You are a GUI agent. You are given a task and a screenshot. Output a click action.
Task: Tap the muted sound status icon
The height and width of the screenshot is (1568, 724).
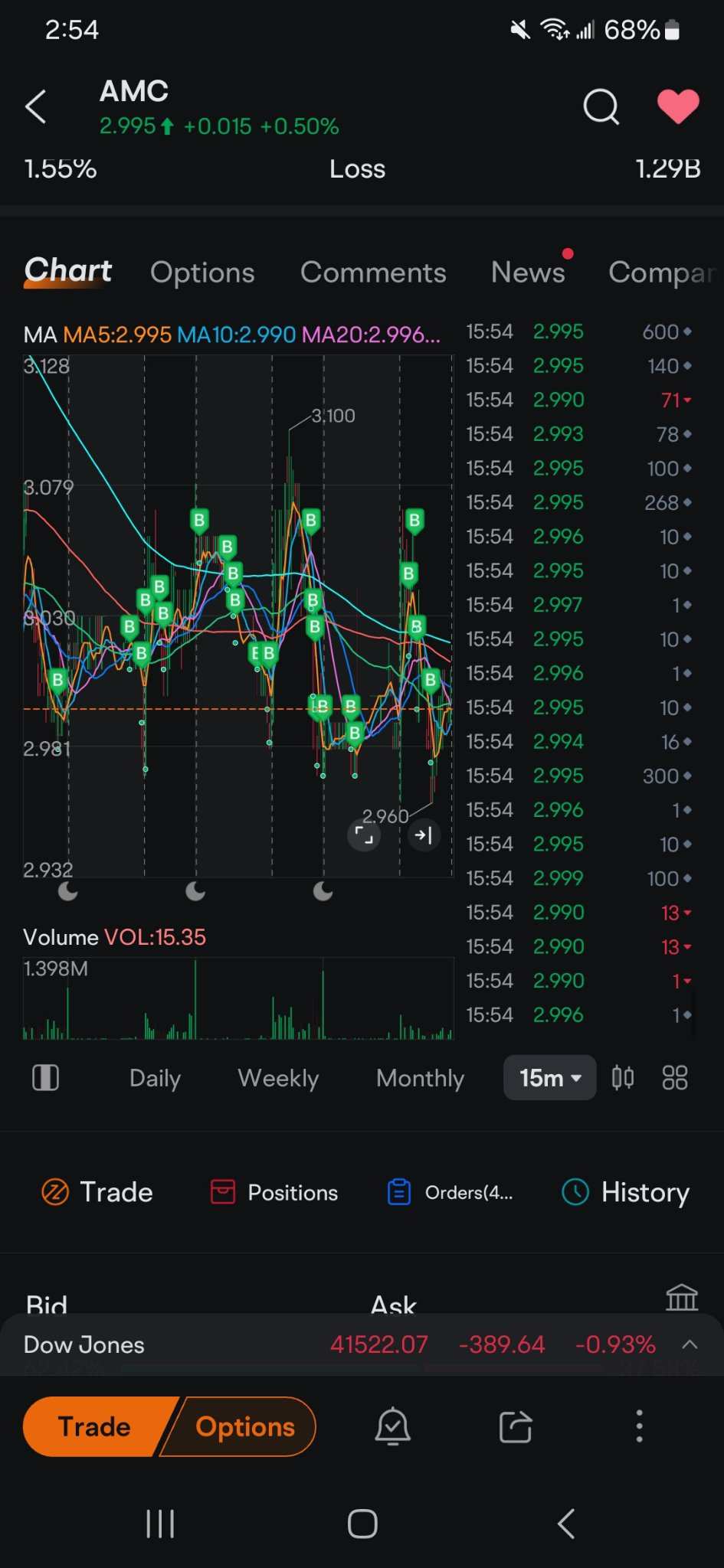[x=520, y=30]
